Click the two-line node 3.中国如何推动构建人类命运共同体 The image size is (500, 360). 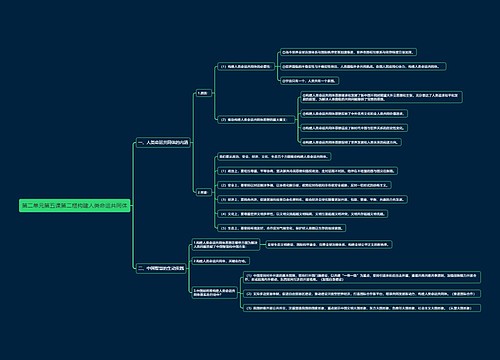(x=214, y=293)
